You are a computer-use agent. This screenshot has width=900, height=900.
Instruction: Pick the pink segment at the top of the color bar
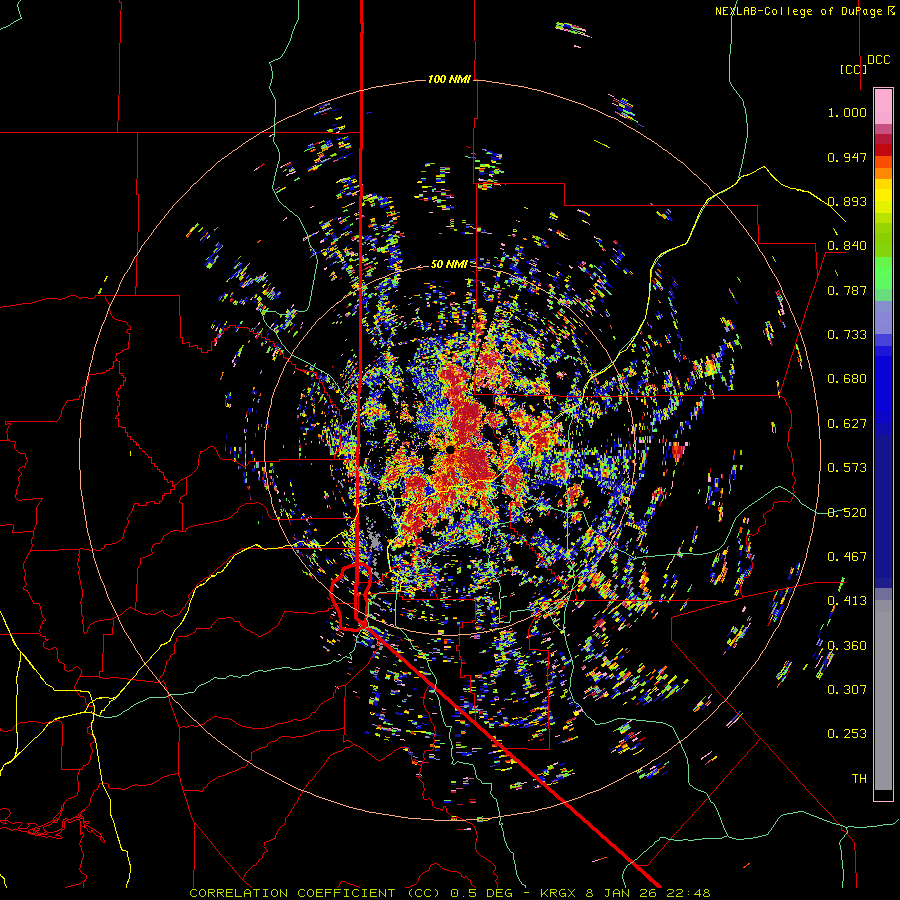click(x=883, y=106)
